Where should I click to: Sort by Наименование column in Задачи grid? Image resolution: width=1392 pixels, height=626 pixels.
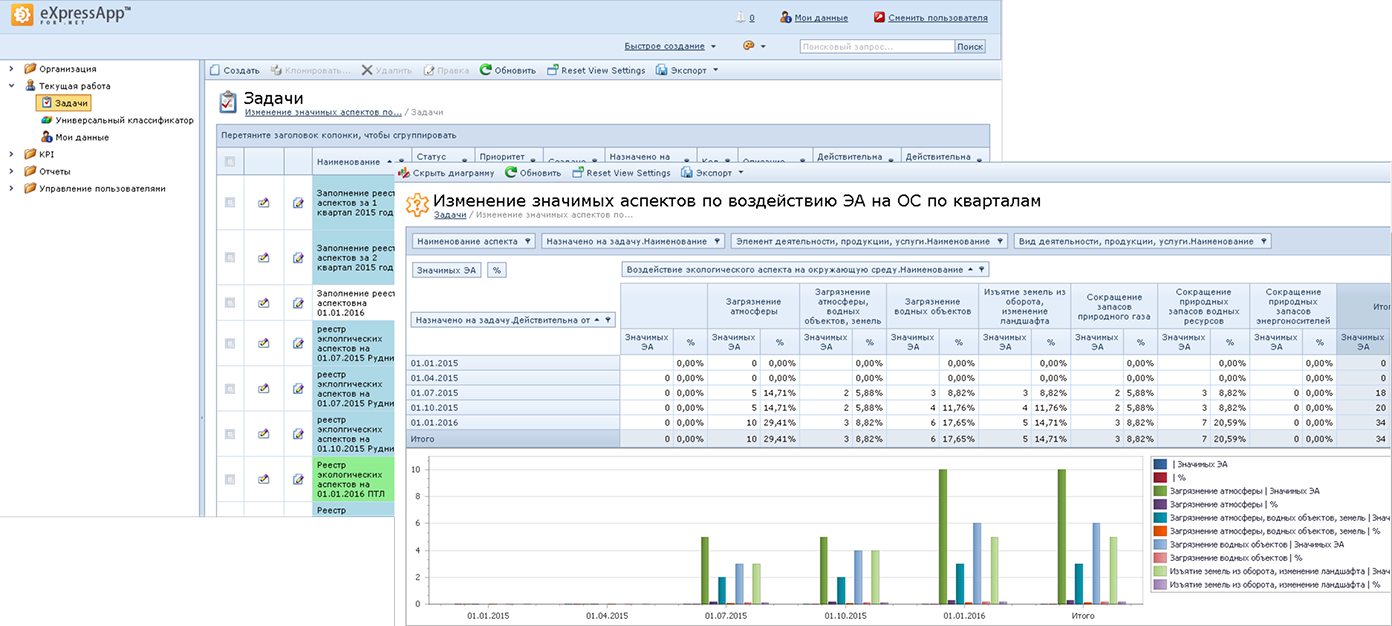tap(348, 161)
